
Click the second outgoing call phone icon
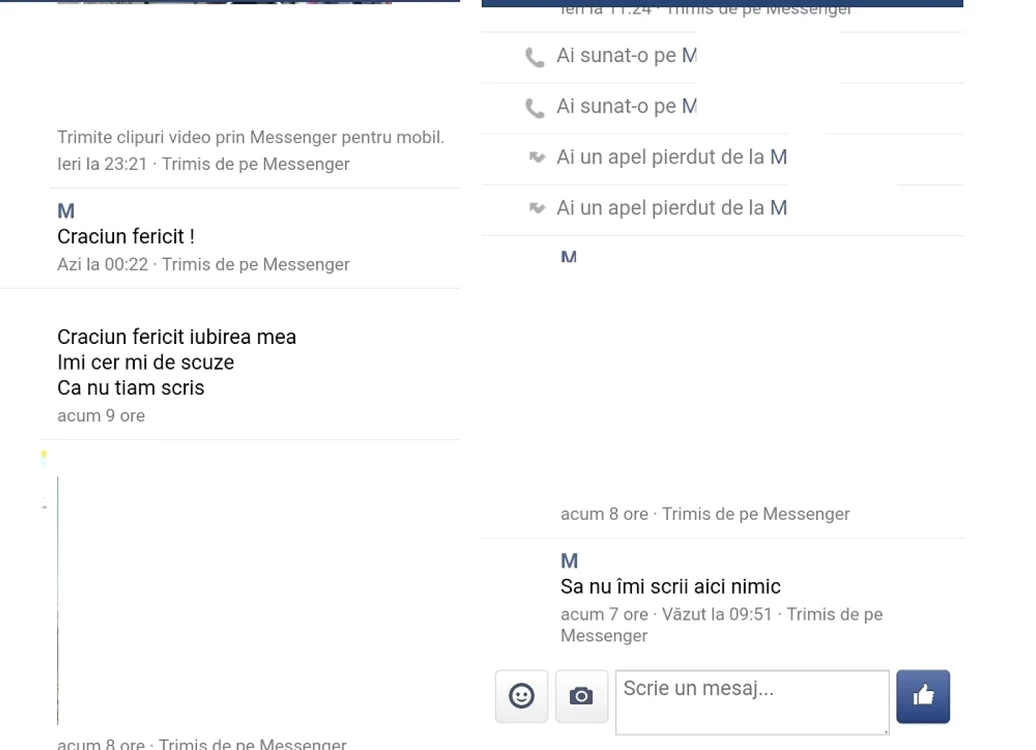535,108
